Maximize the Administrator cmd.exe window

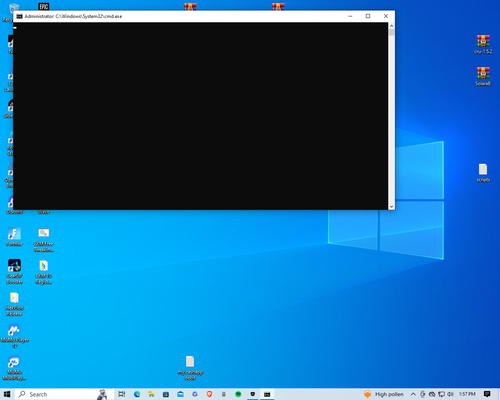click(x=368, y=16)
